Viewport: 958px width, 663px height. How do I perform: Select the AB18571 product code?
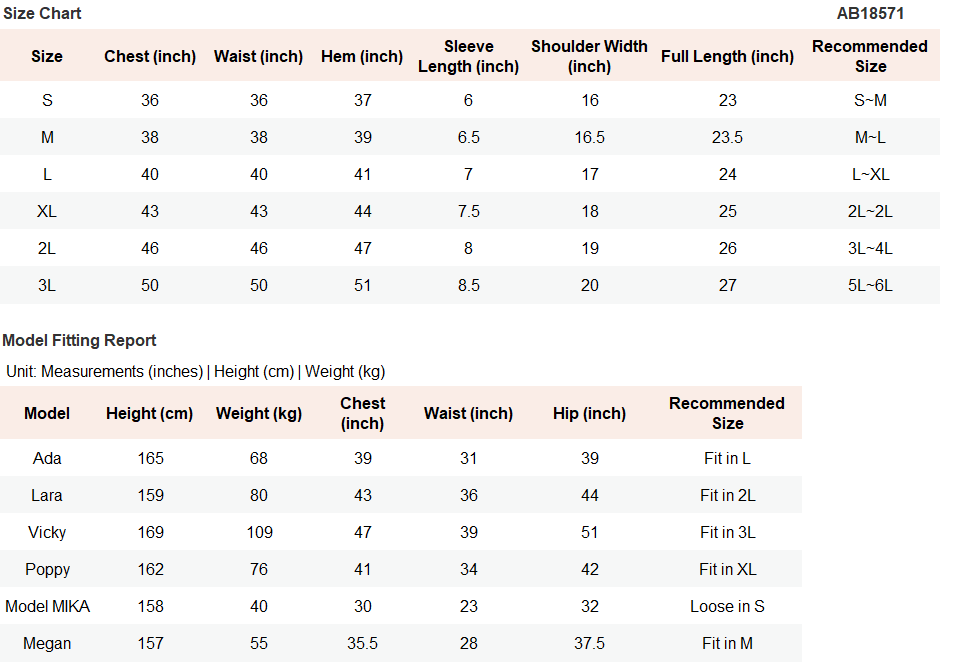[870, 13]
